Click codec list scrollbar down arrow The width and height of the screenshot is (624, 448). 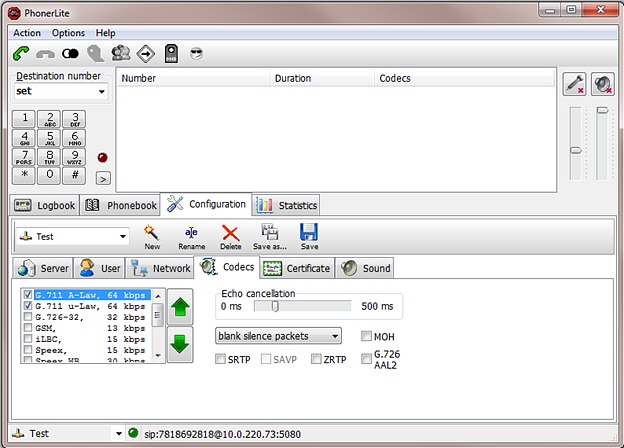coord(158,355)
